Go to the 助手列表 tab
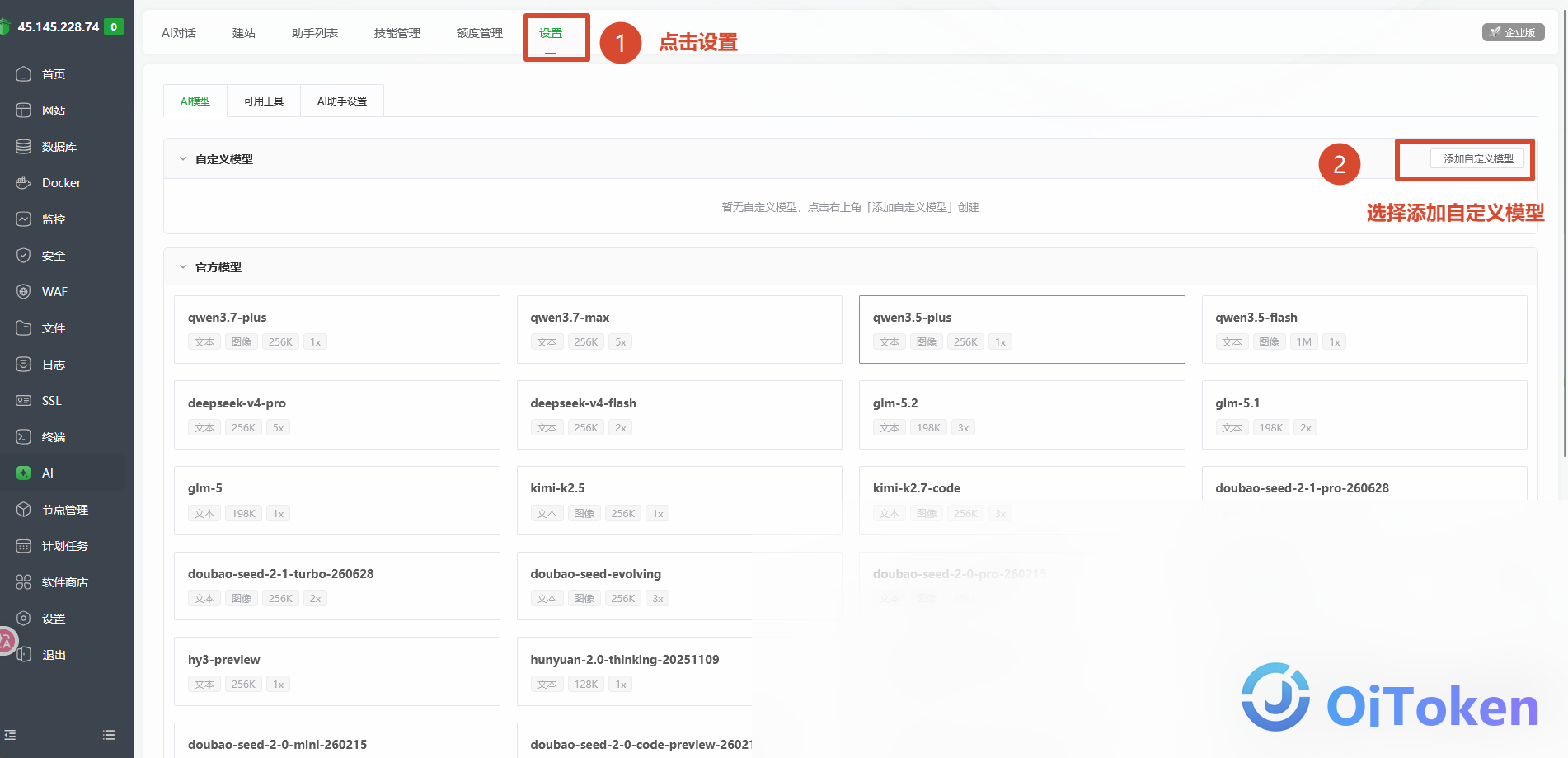This screenshot has height=758, width=1568. pos(315,33)
